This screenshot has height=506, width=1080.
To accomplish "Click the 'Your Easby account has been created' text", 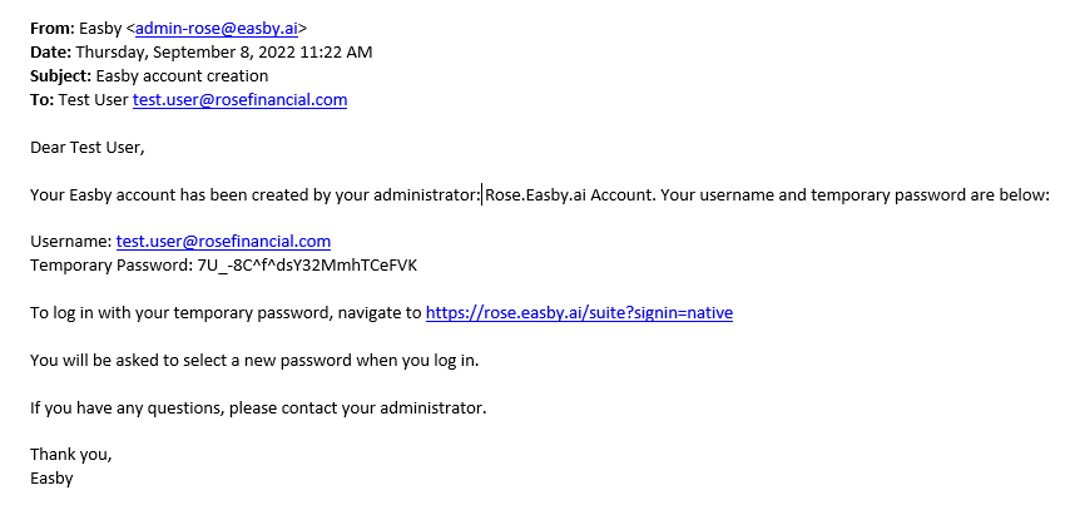I will [256, 195].
